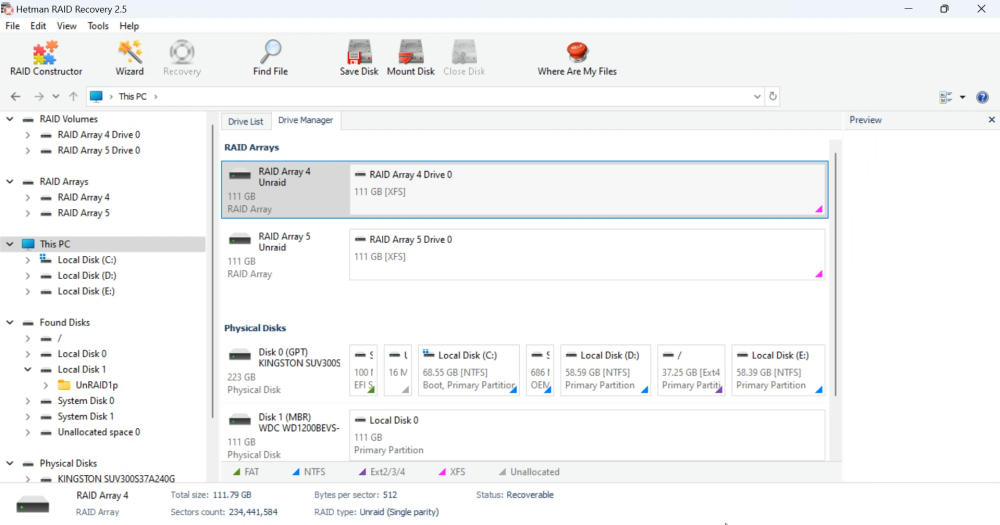Collapse Local Disk 1 under Found Disks
Image resolution: width=1000 pixels, height=525 pixels.
click(x=27, y=369)
